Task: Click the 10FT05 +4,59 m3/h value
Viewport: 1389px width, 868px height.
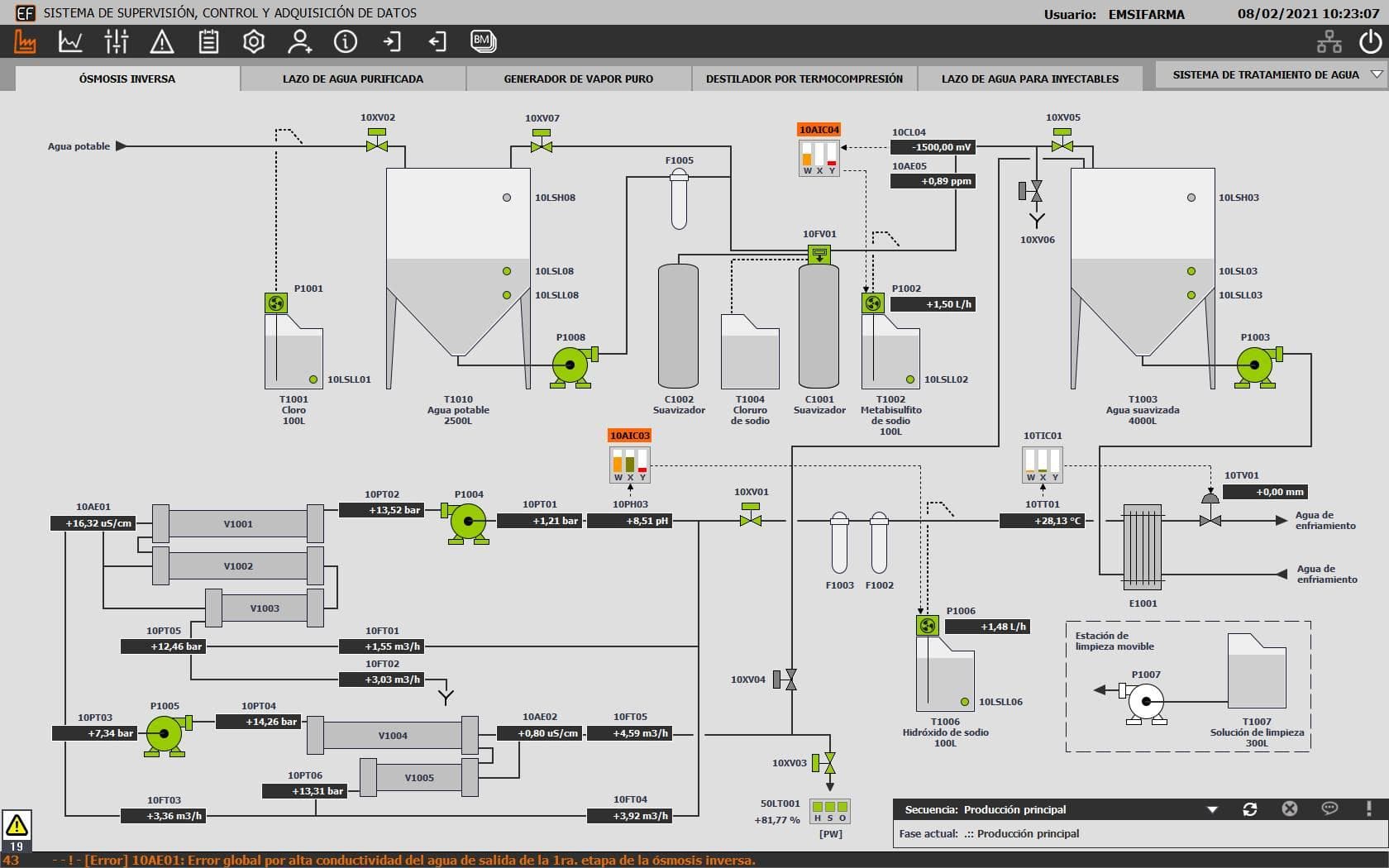Action: (630, 733)
